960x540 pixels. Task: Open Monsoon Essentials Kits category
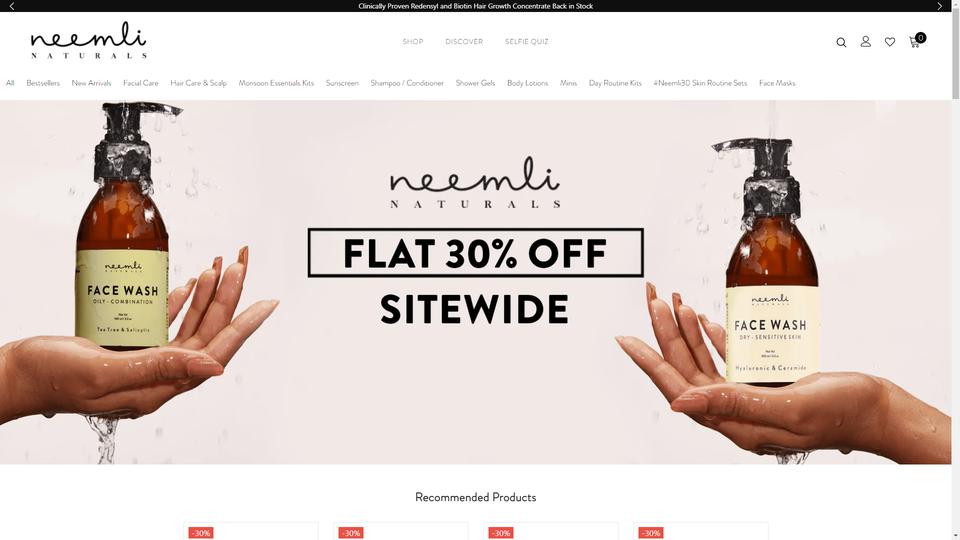pyautogui.click(x=276, y=83)
